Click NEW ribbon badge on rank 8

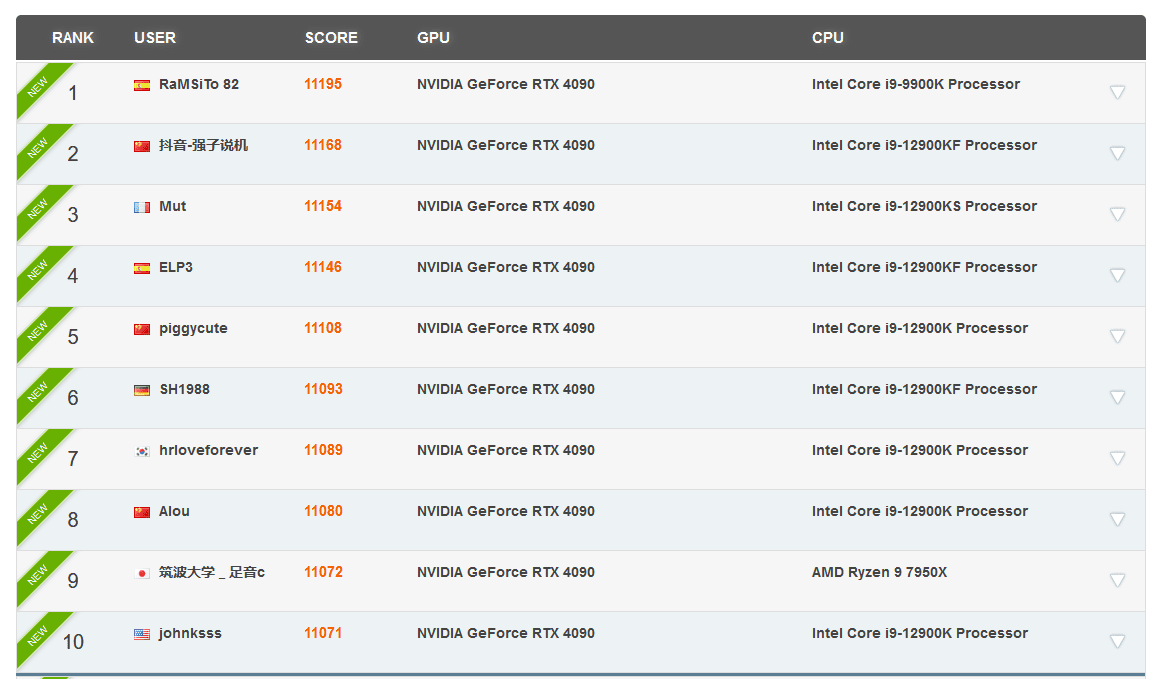point(39,514)
